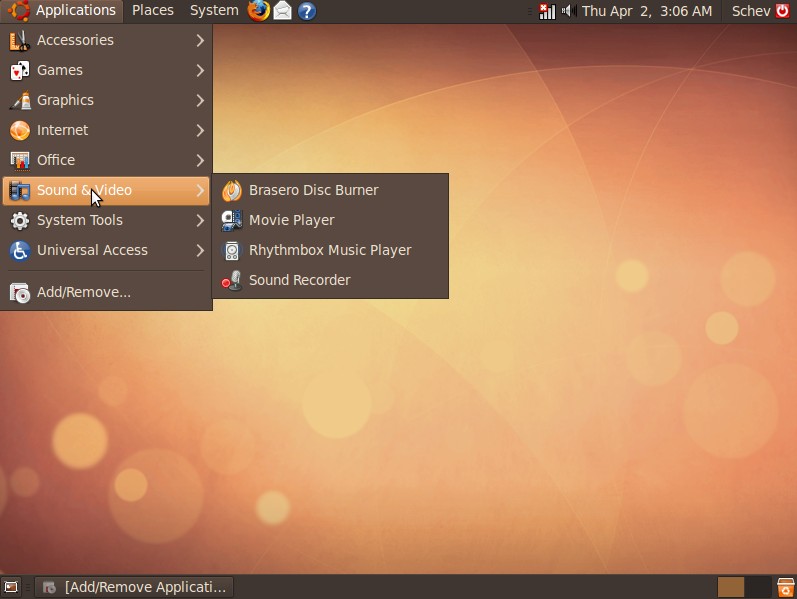
Task: Open the System menu
Action: (214, 11)
